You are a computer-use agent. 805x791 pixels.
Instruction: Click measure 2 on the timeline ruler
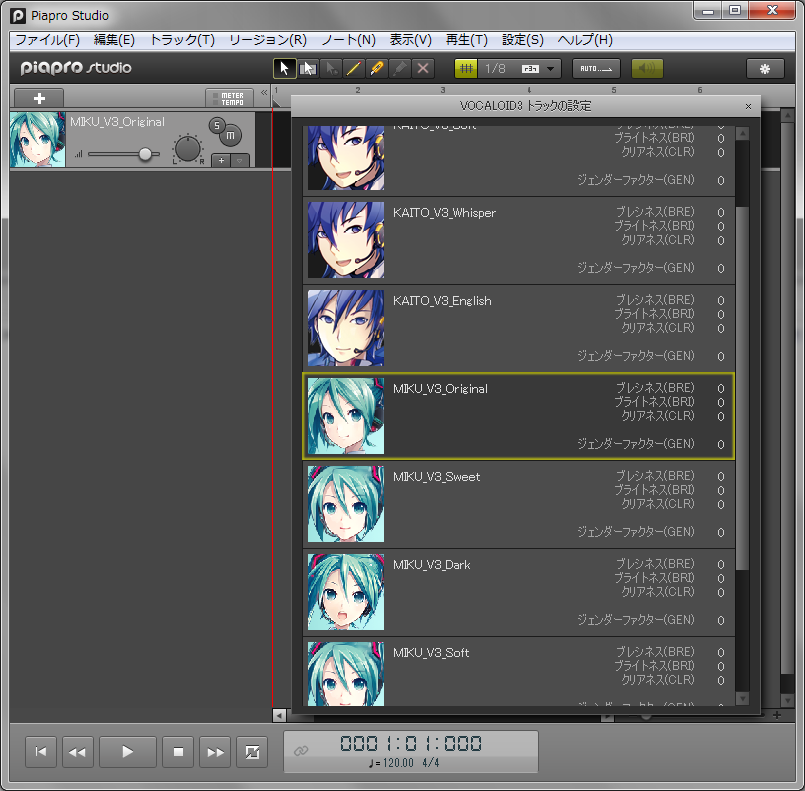point(358,90)
